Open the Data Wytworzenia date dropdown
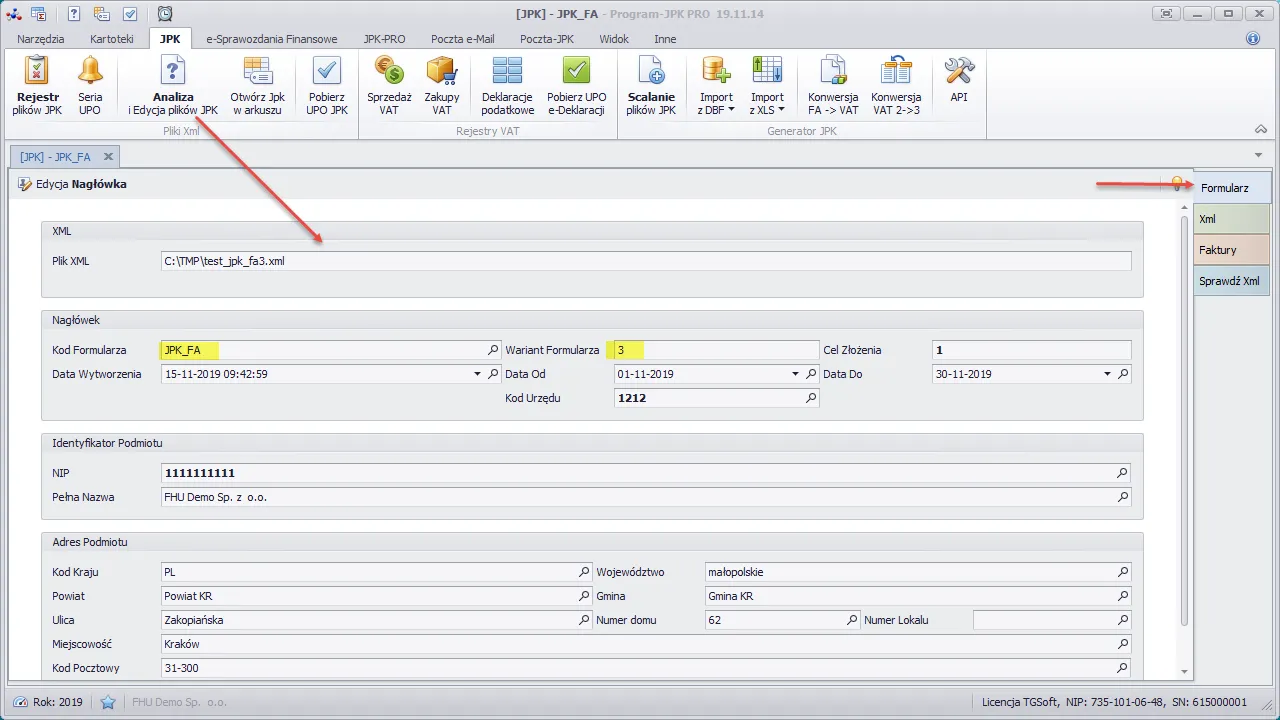 (x=477, y=373)
